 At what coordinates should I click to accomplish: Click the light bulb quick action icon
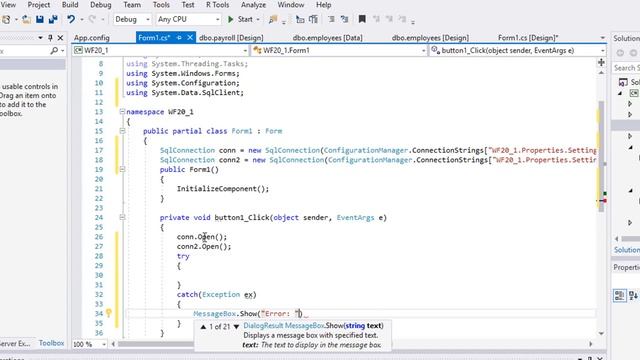click(x=109, y=313)
